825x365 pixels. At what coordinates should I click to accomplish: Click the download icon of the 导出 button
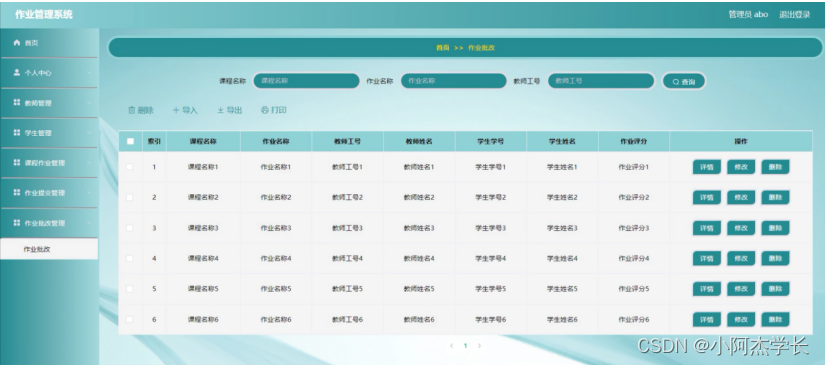(x=221, y=110)
